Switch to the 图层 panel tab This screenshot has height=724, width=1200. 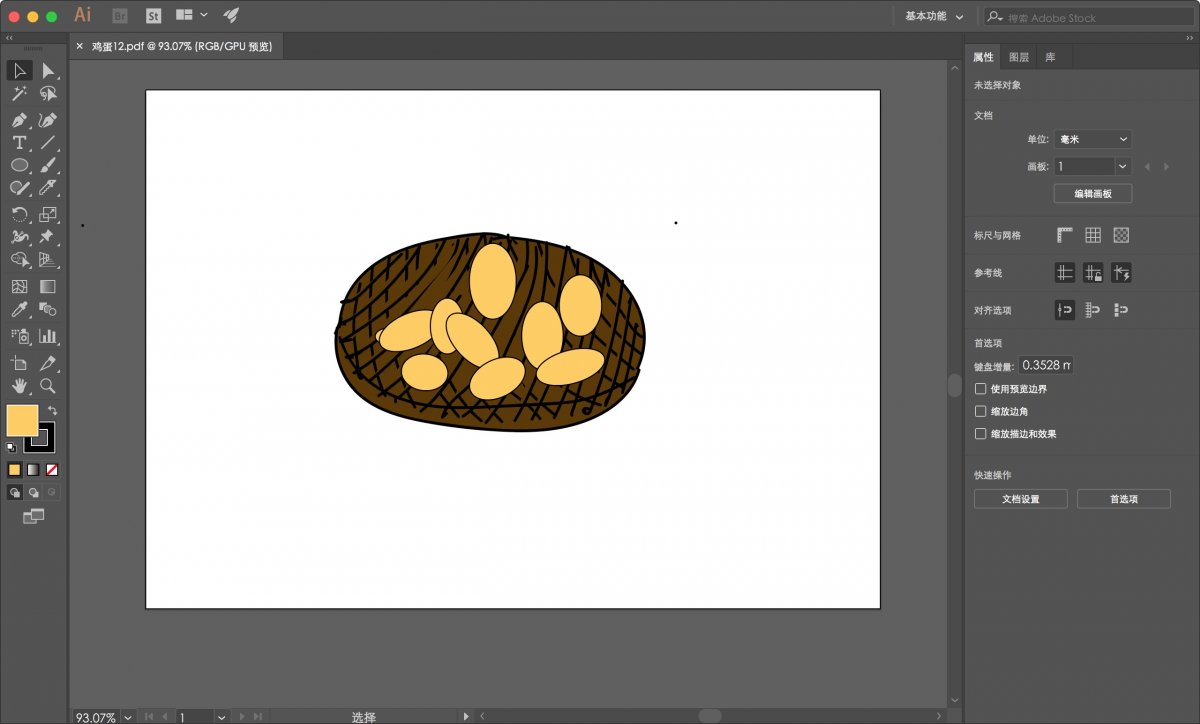pyautogui.click(x=1018, y=57)
